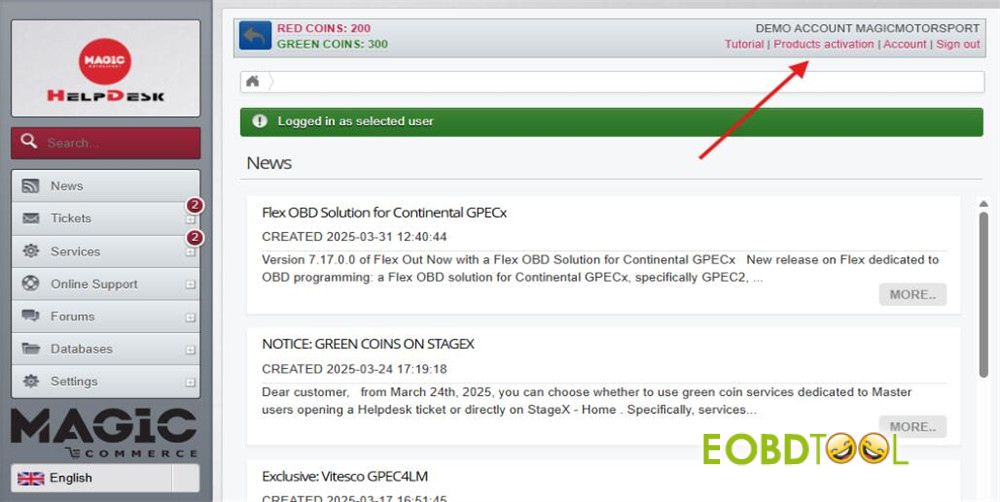Viewport: 1000px width, 502px height.
Task: Click the info icon in green alert
Action: (x=259, y=121)
